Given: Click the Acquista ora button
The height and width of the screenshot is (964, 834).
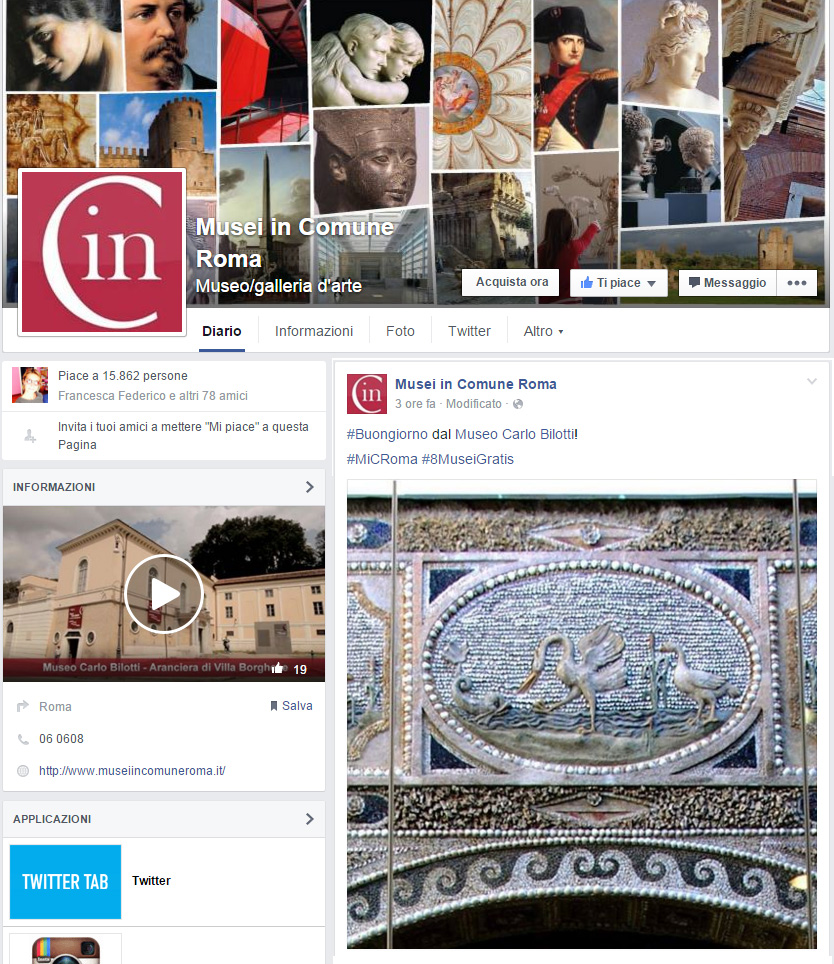Looking at the screenshot, I should [x=511, y=282].
